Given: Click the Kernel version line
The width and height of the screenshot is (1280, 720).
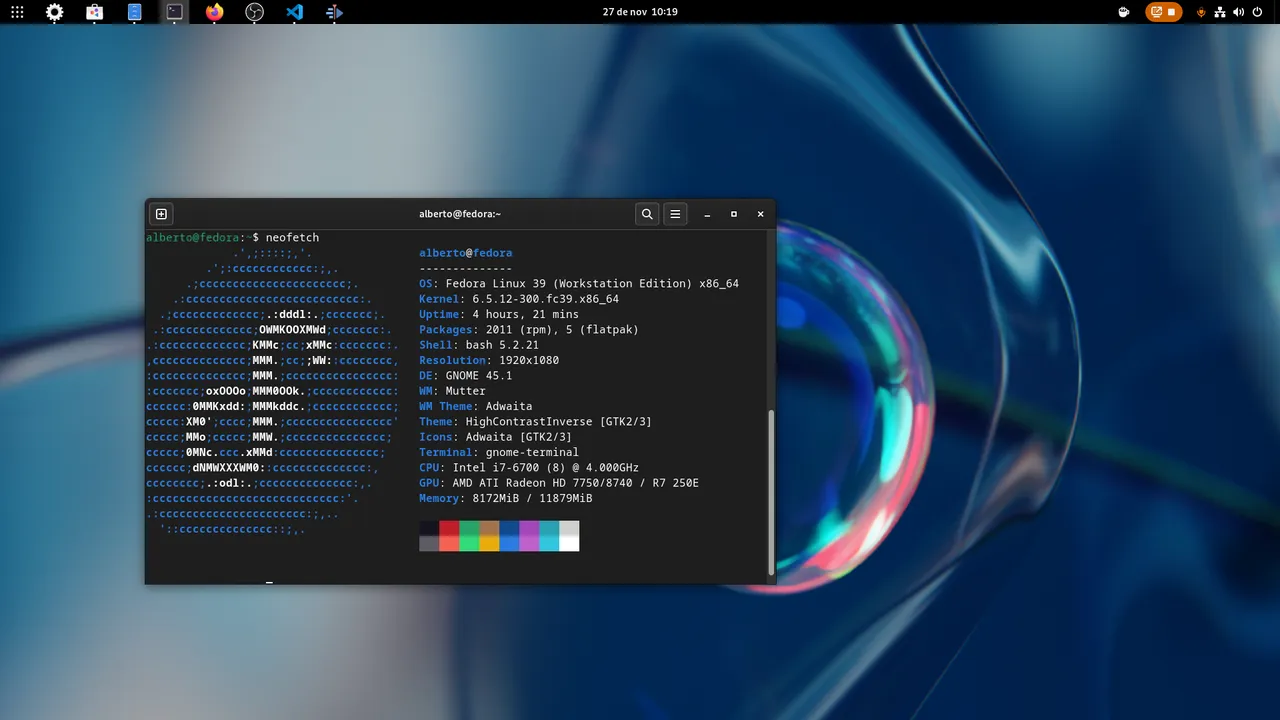Looking at the screenshot, I should pos(519,299).
